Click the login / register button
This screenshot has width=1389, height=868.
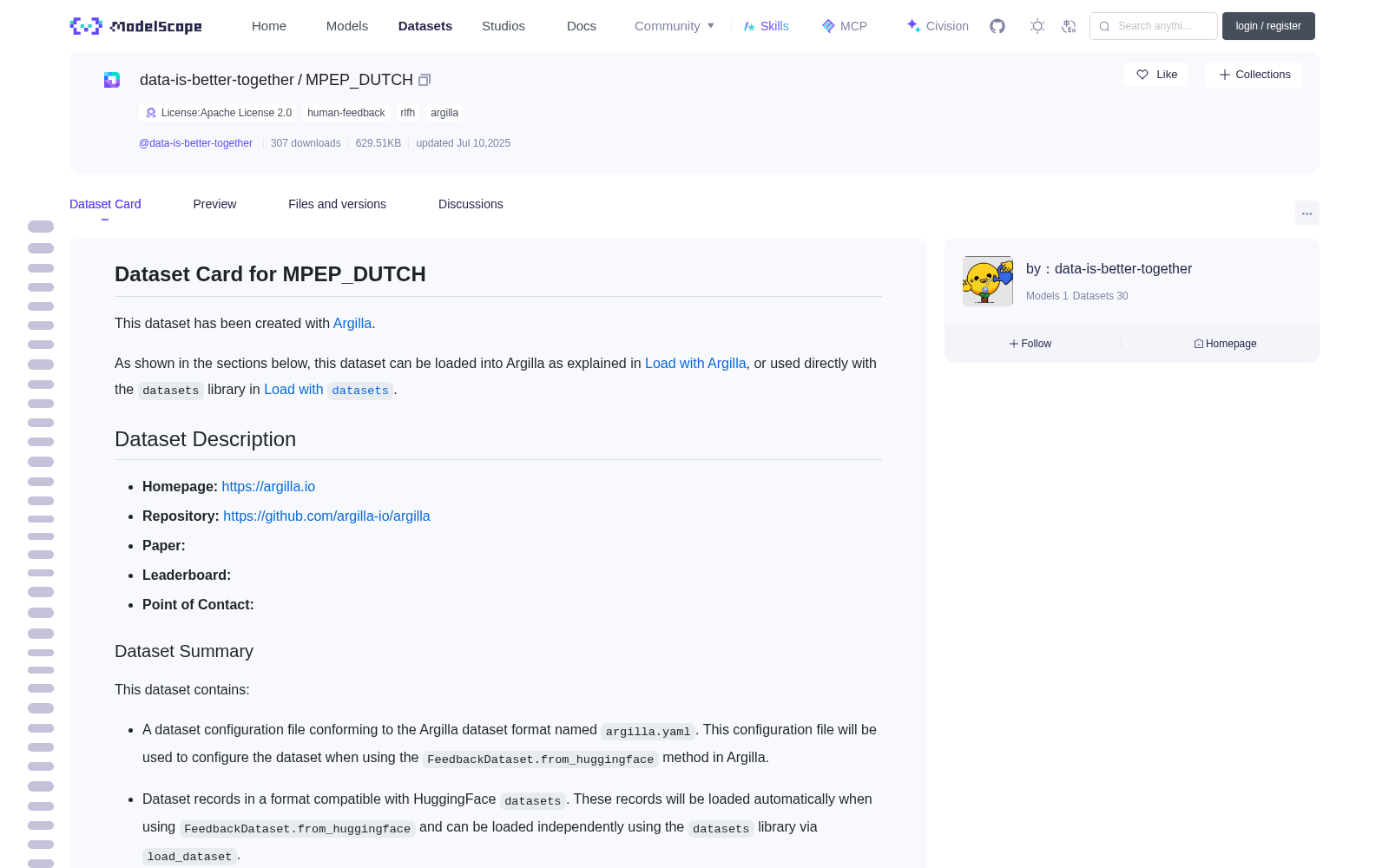click(1268, 26)
